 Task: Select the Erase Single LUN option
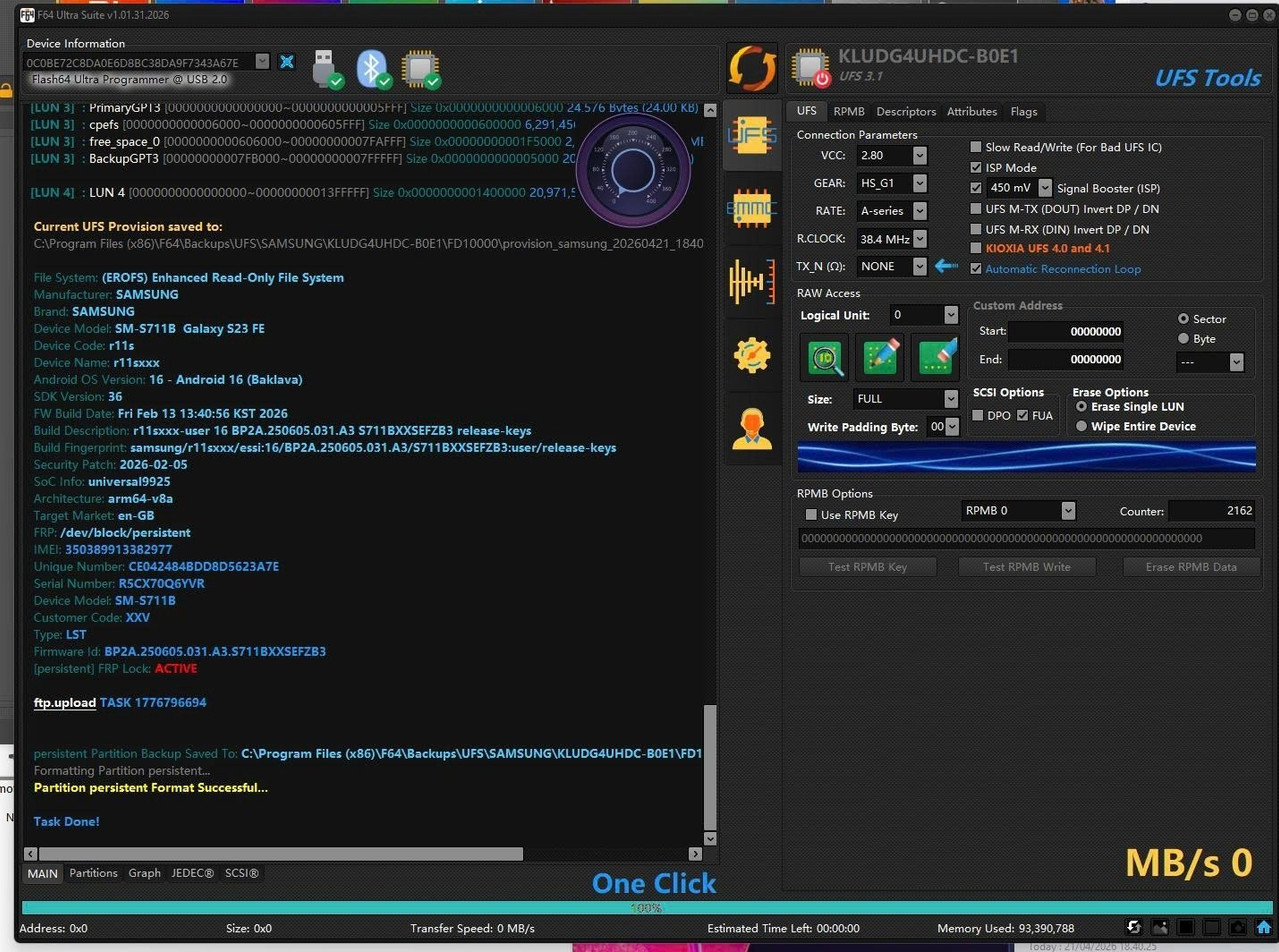pos(1081,407)
